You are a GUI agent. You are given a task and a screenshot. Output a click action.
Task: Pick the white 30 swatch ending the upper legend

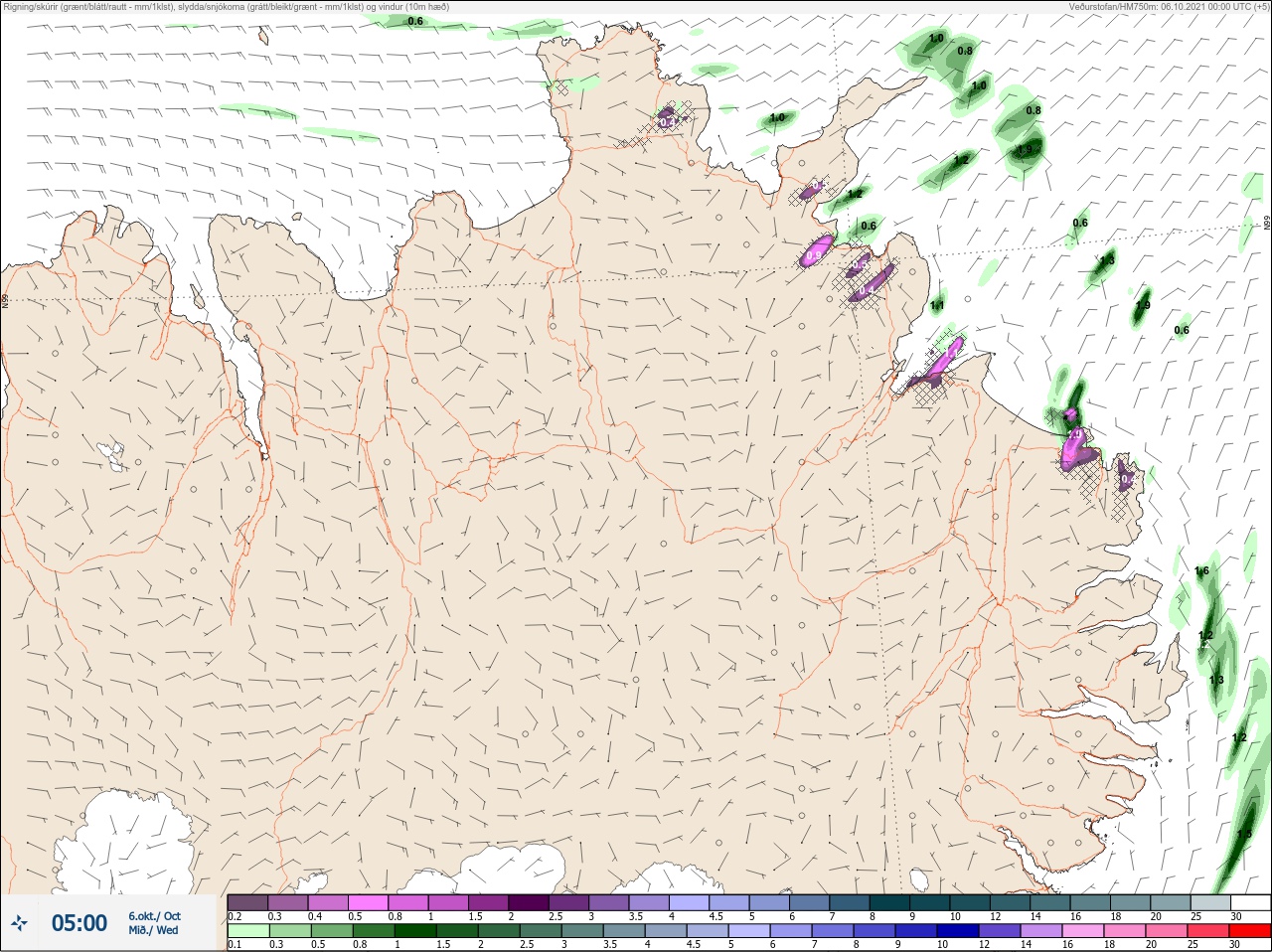pyautogui.click(x=1250, y=902)
